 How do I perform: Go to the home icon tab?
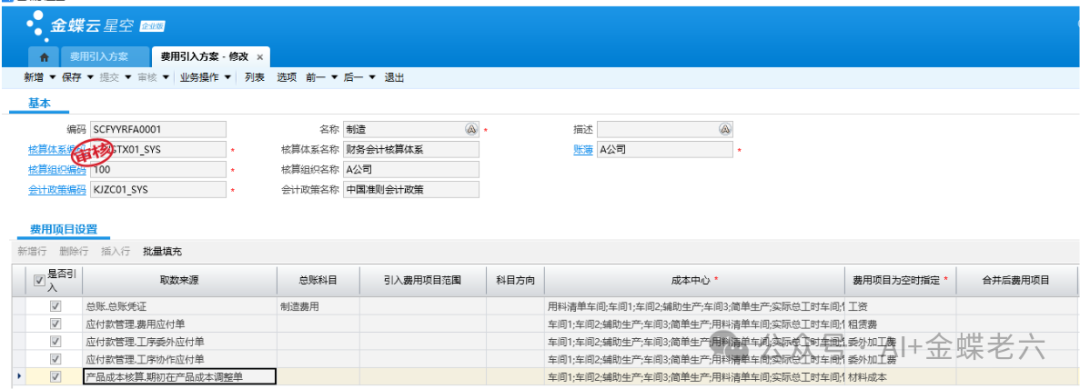44,56
